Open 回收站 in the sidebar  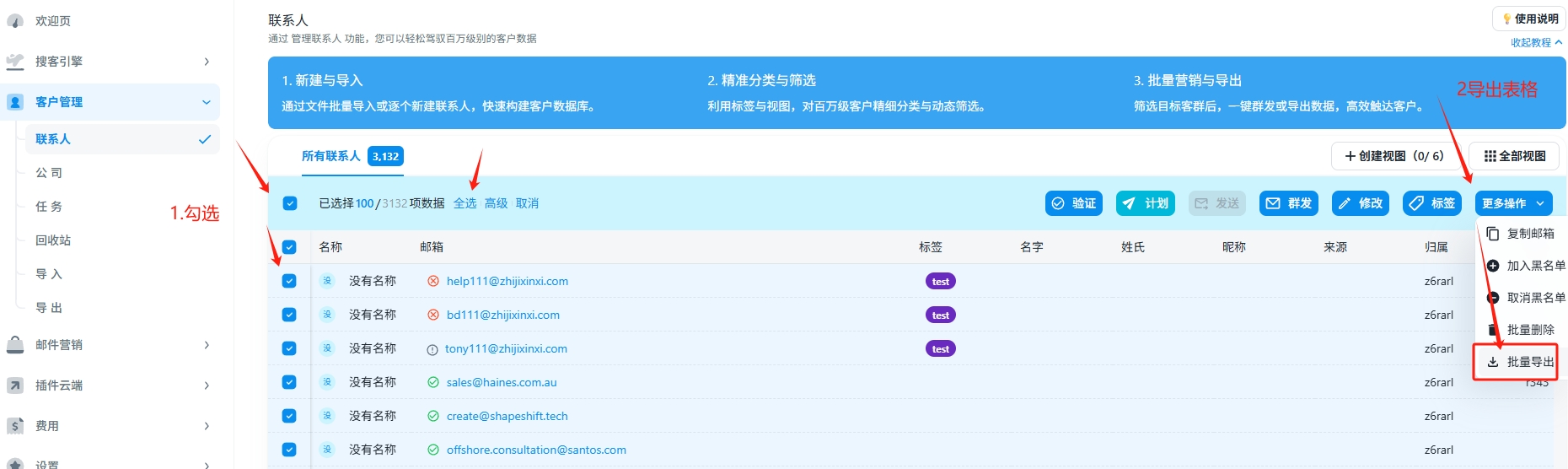[x=53, y=240]
